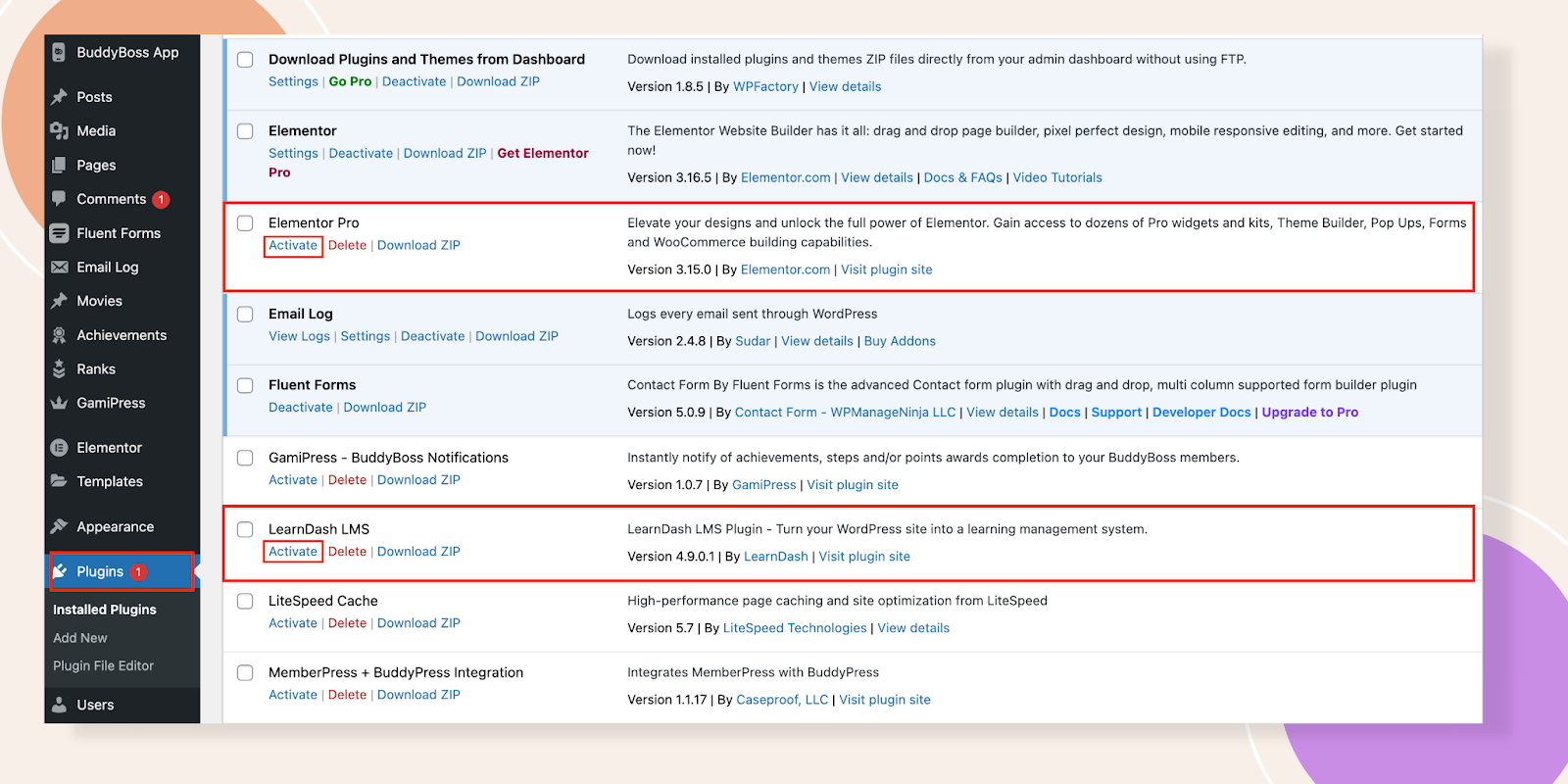Image resolution: width=1568 pixels, height=784 pixels.
Task: Click the Media icon in sidebar
Action: pos(59,131)
